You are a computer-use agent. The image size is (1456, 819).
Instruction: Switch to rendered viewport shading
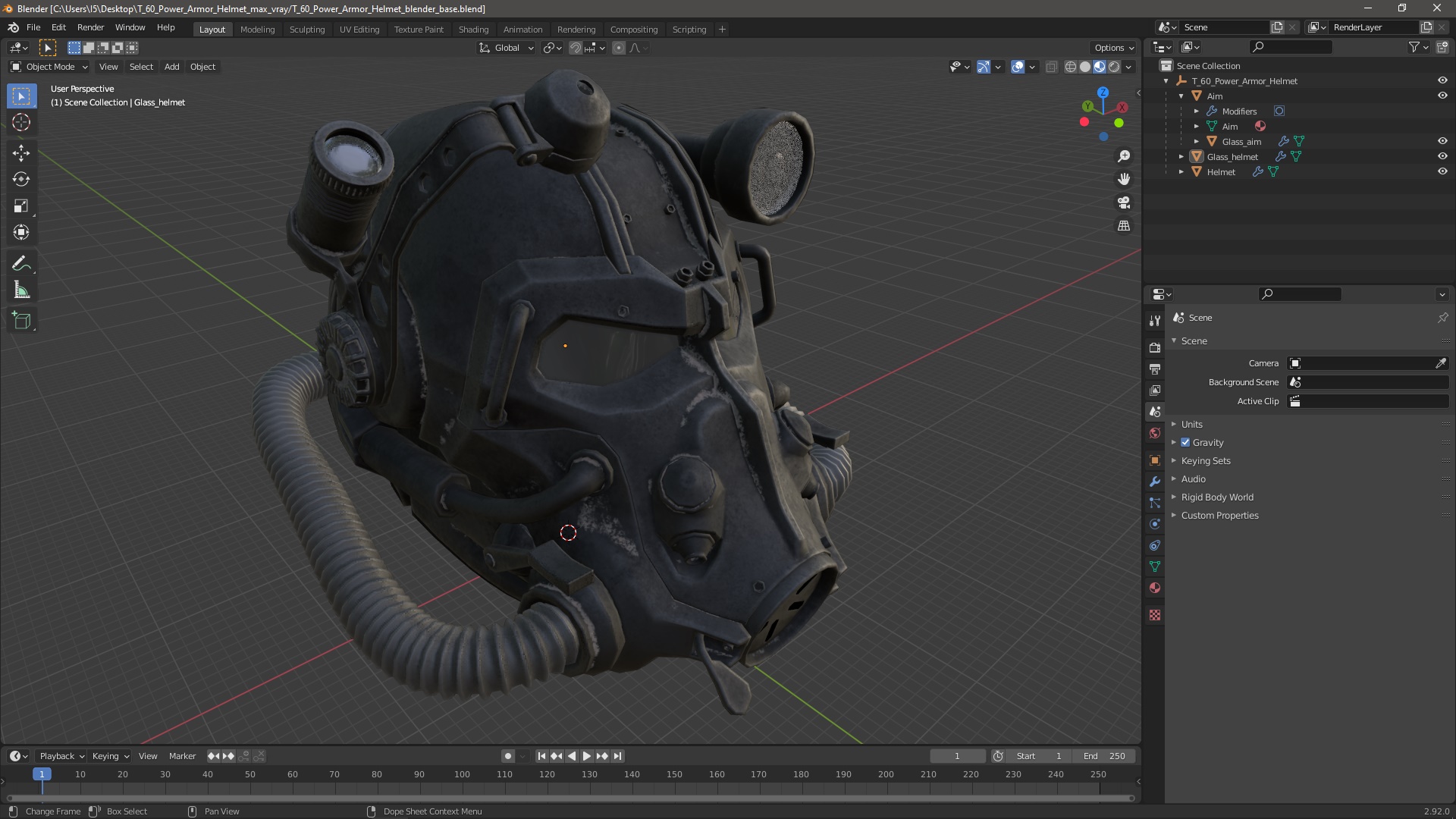point(1114,67)
